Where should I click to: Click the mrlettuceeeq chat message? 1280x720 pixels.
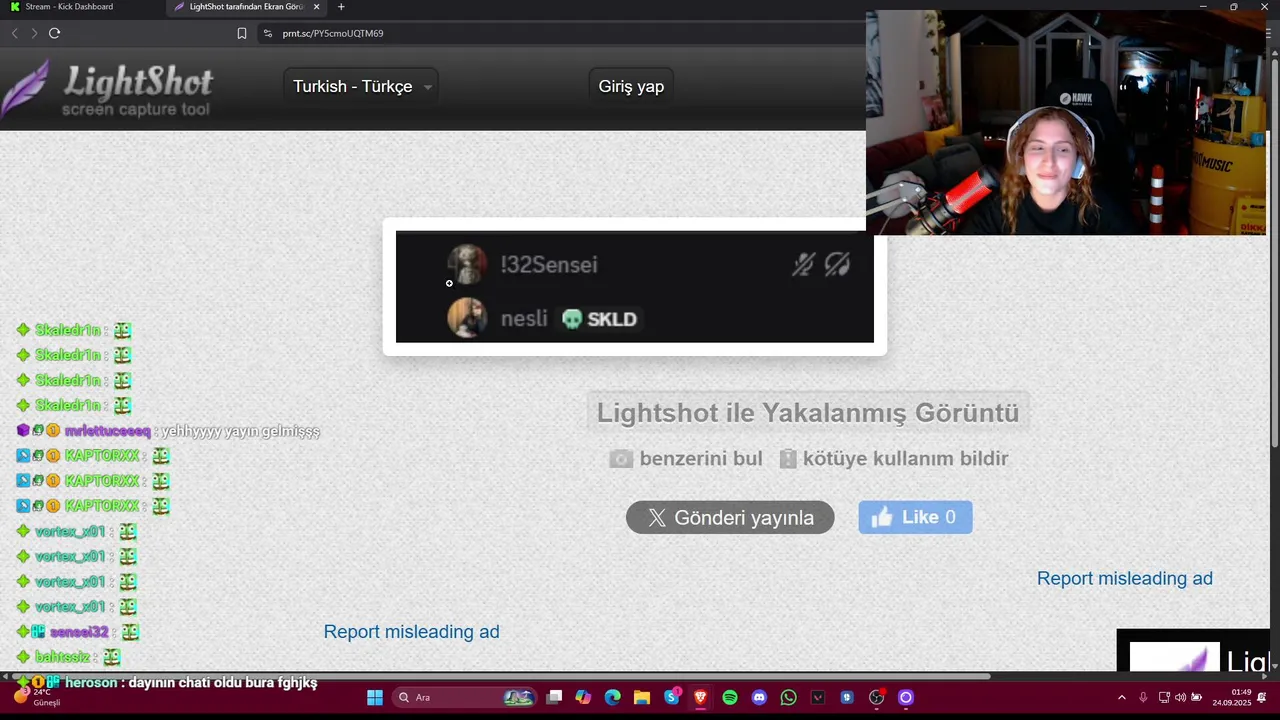click(x=168, y=431)
